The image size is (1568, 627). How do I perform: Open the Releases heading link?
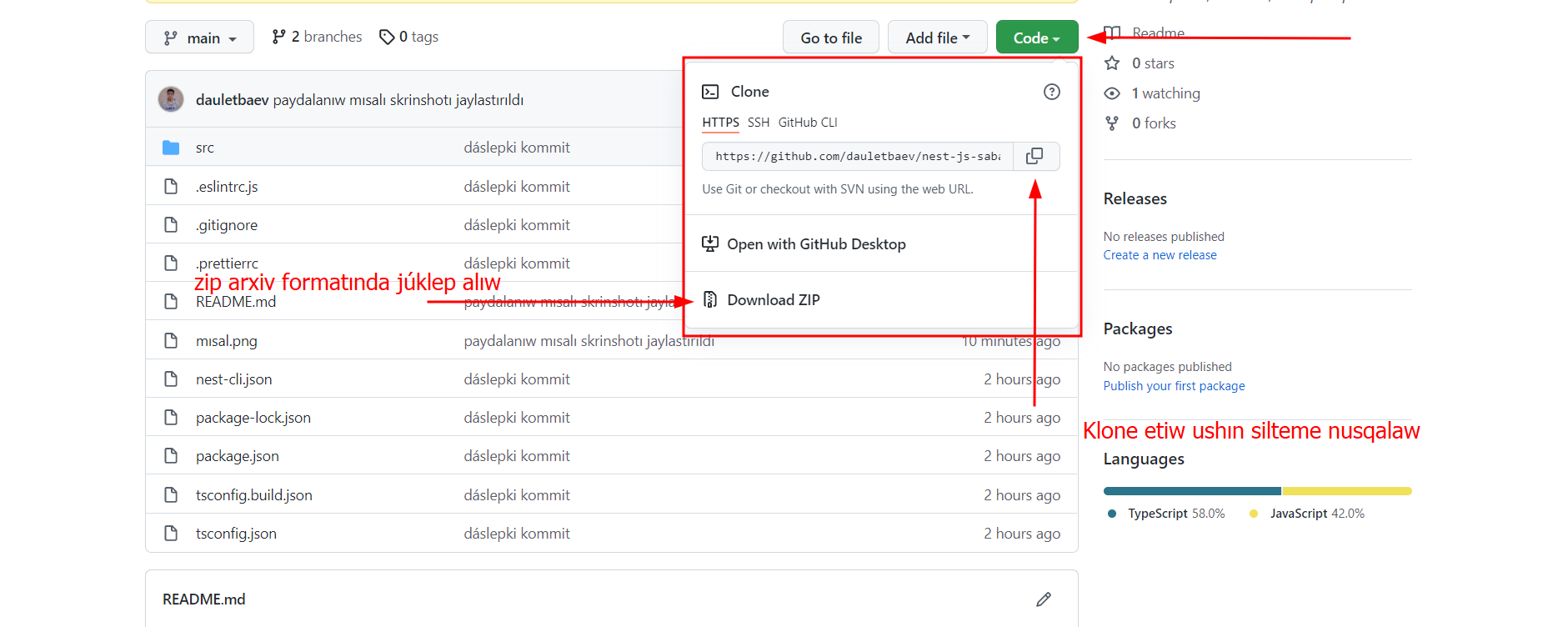[1135, 198]
